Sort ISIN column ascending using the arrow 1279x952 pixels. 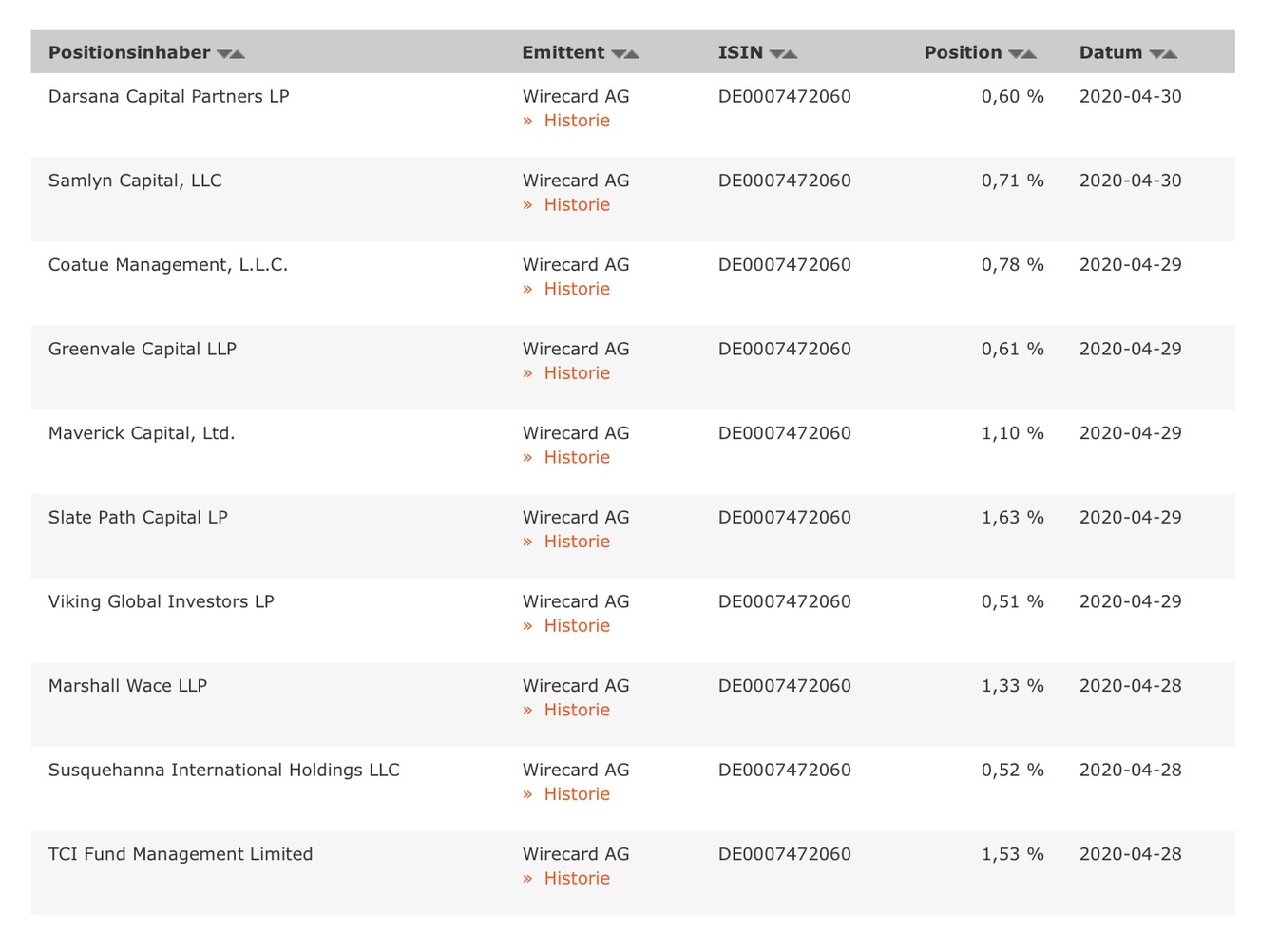(792, 53)
